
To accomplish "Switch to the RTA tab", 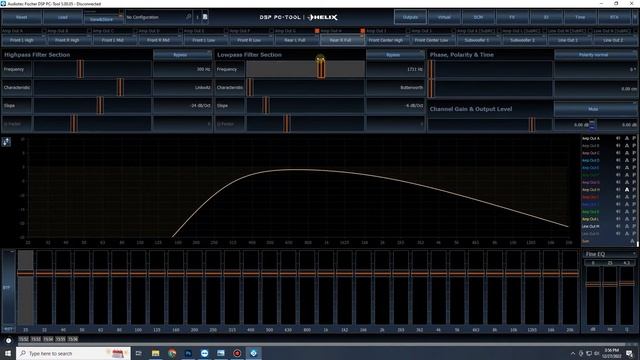I will [x=614, y=17].
